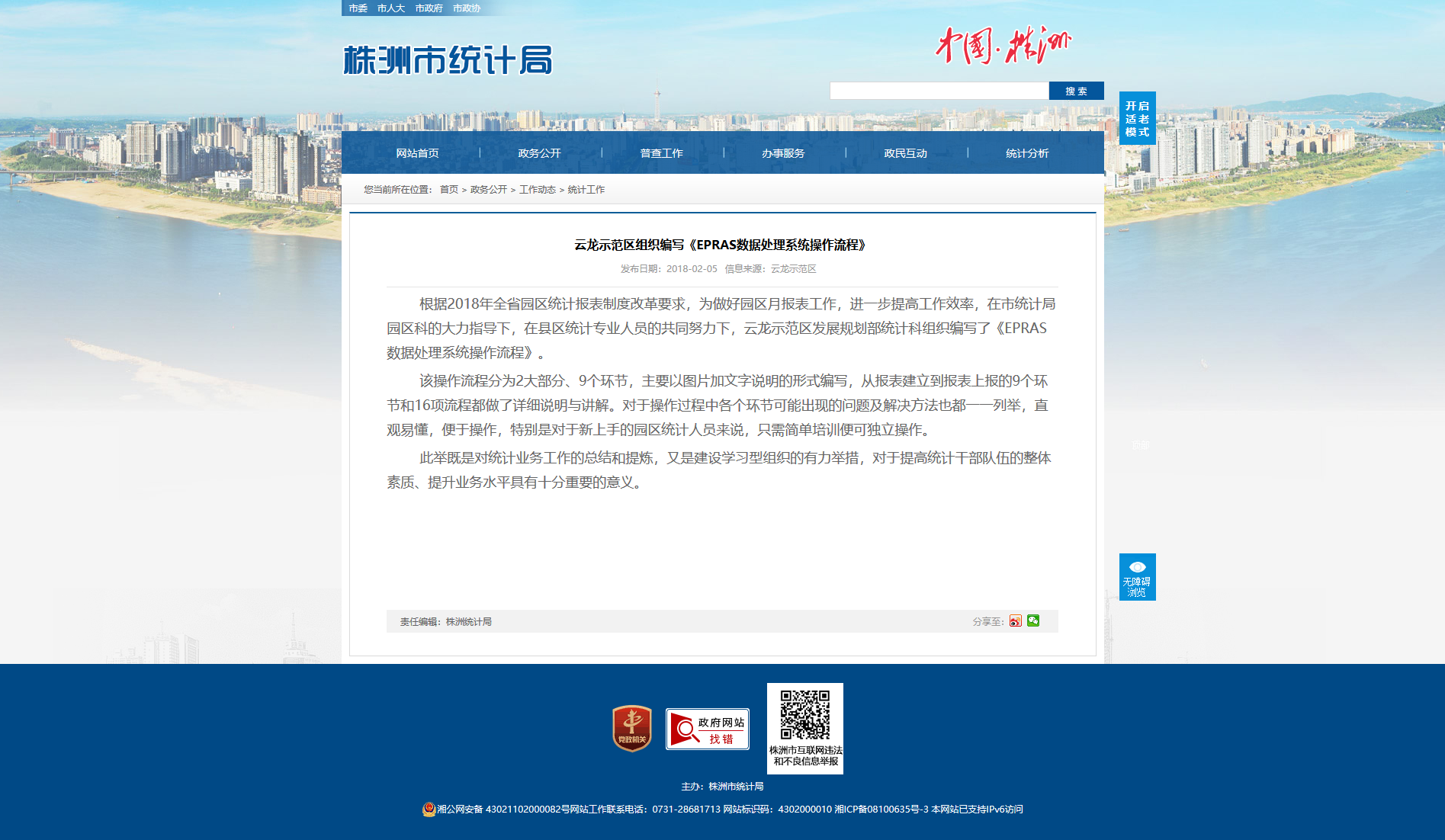Click the red 中国·株洲 calligraphy logo
Screen dimensions: 1445x840
point(1003,46)
